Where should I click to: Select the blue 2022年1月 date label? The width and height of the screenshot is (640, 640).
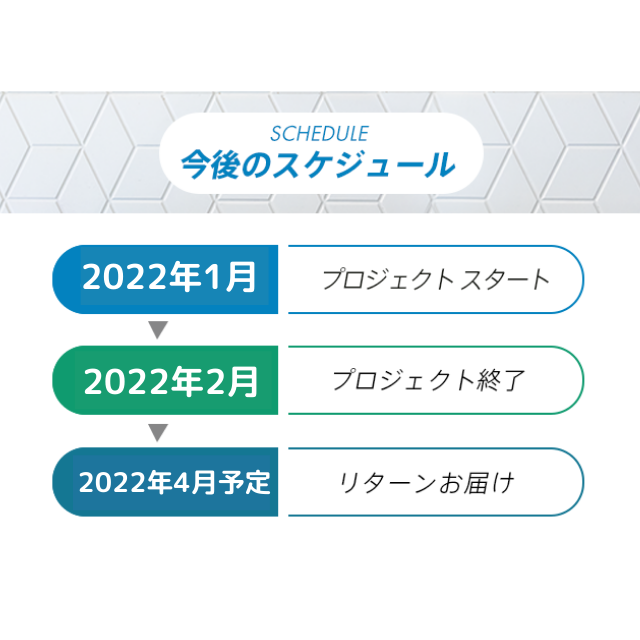tap(168, 278)
